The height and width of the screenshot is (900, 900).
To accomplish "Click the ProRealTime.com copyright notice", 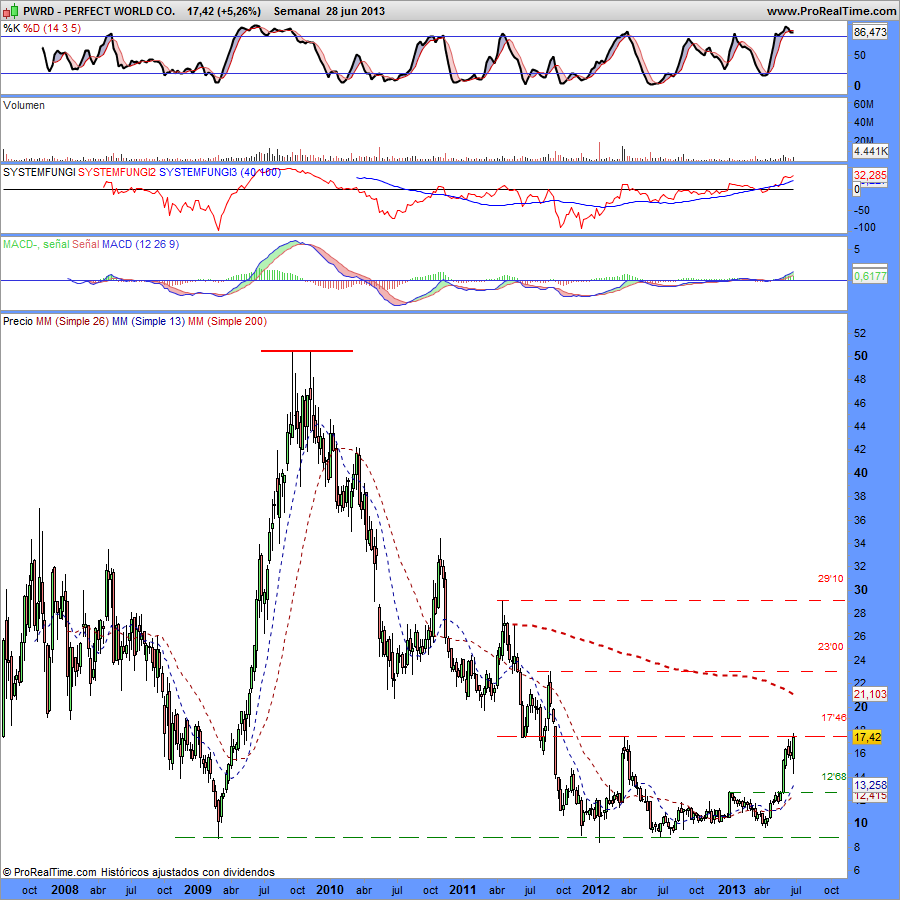I will (138, 872).
